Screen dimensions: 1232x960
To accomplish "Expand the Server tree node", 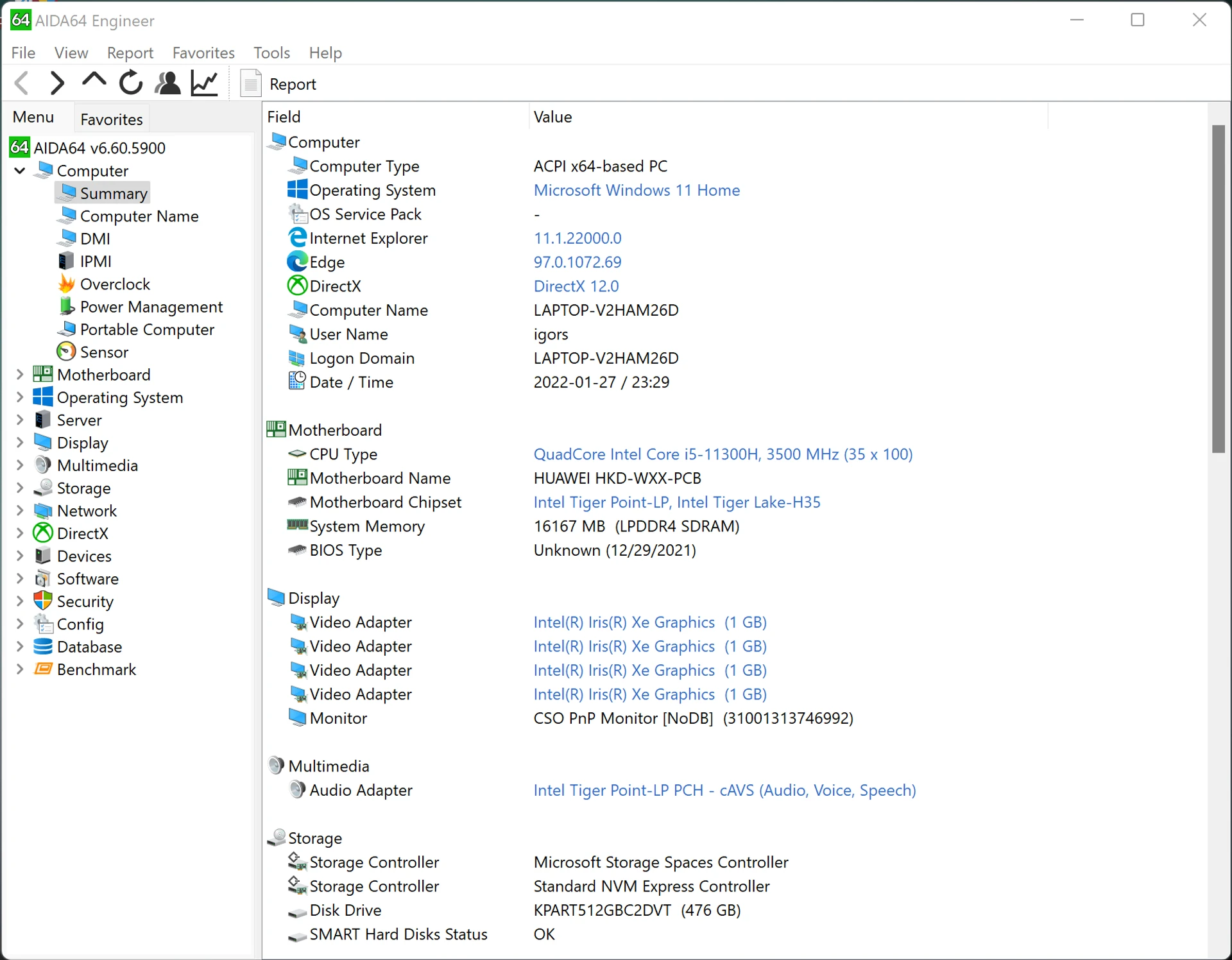I will point(20,420).
